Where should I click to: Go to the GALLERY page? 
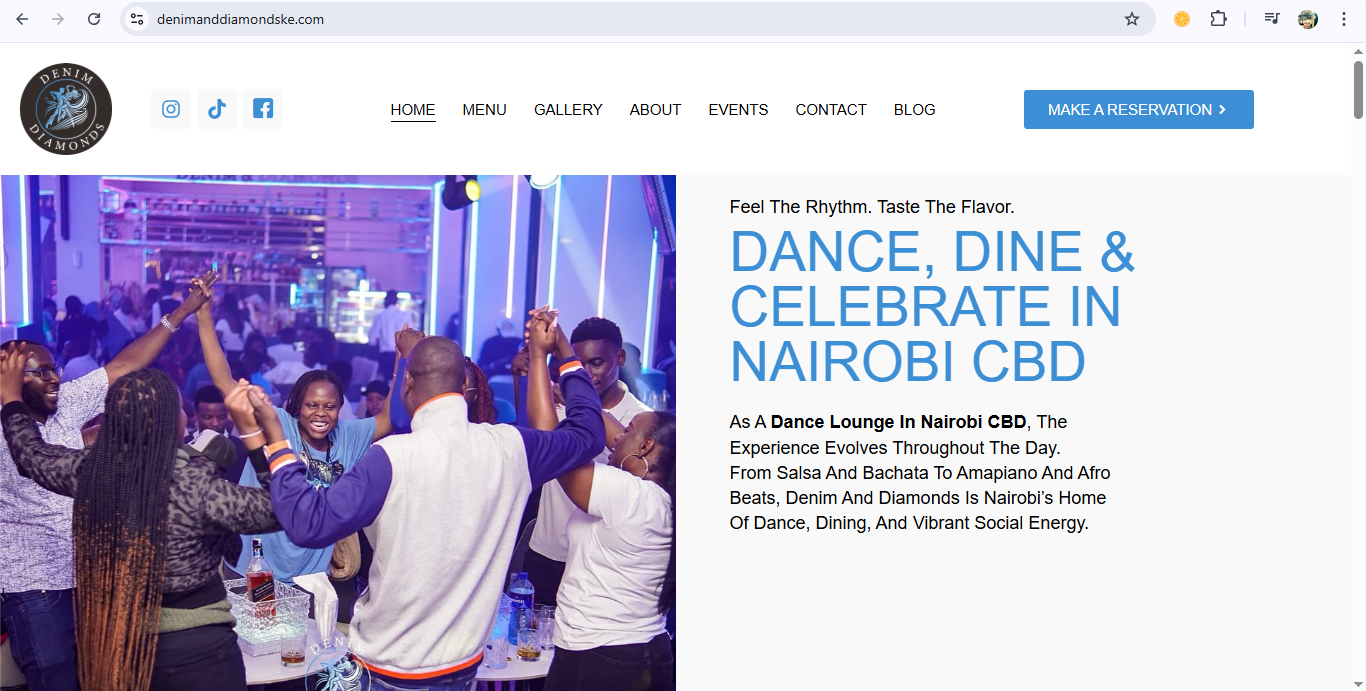pyautogui.click(x=568, y=110)
